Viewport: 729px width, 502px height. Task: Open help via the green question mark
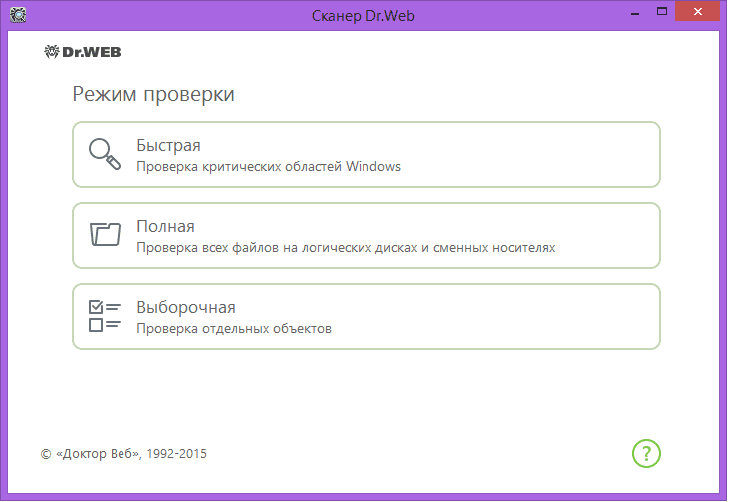pyautogui.click(x=646, y=453)
